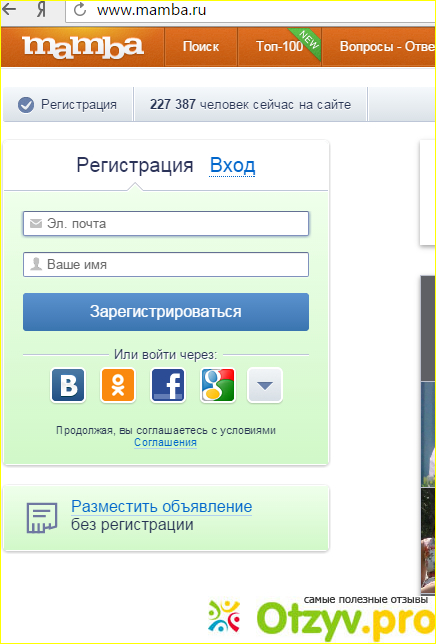Select the Регистрация tab with checkmark
The height and width of the screenshot is (644, 436).
pyautogui.click(x=68, y=105)
